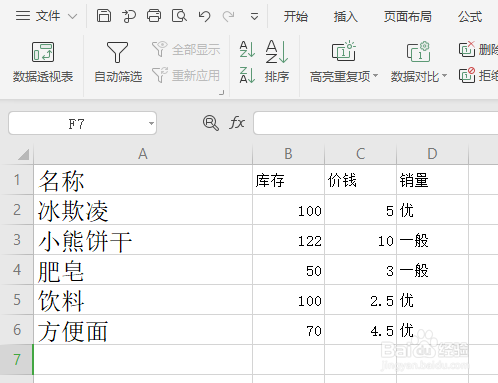
Task: Select cell with price 2.5
Action: (x=360, y=300)
